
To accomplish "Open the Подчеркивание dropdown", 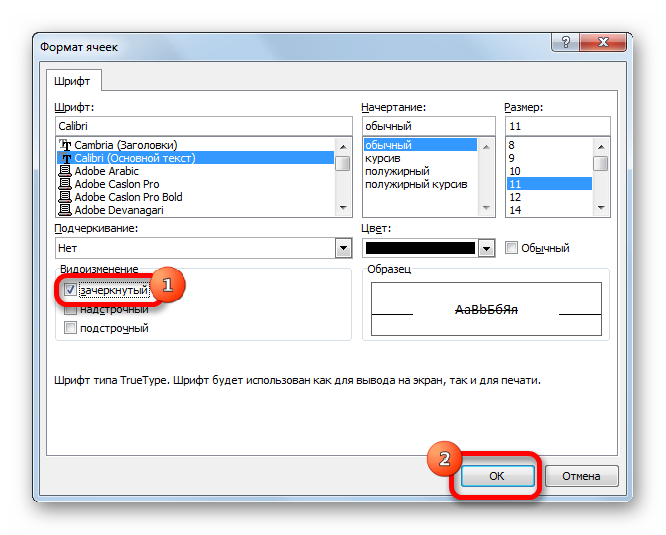I will [x=343, y=248].
